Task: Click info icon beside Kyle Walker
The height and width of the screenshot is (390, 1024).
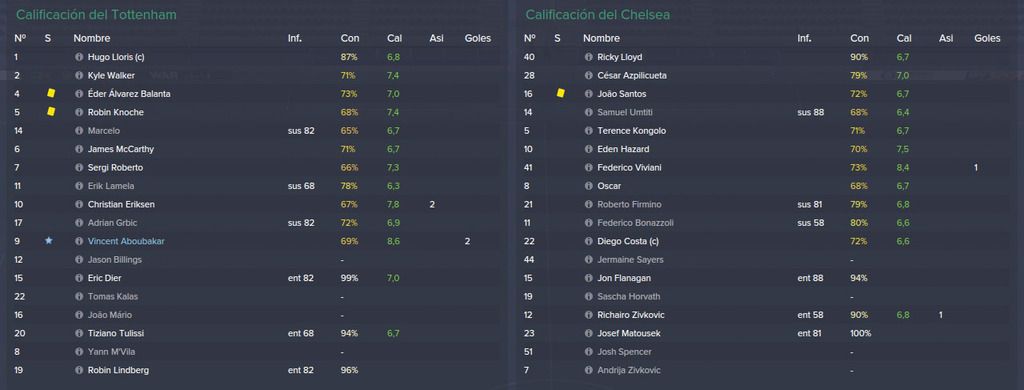Action: coord(79,76)
